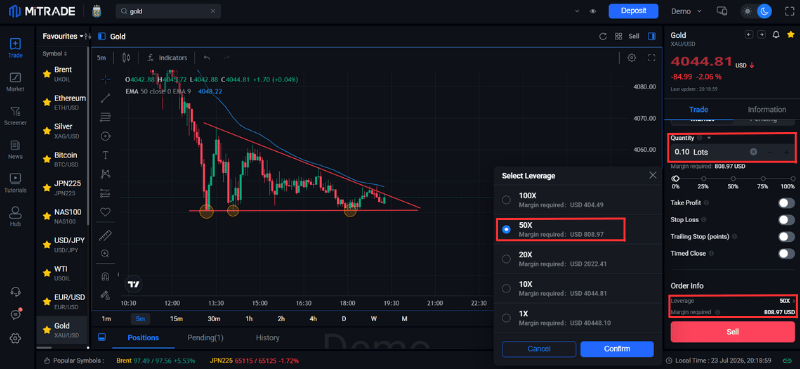Open the Market section in sidebar
Image resolution: width=800 pixels, height=369 pixels.
pyautogui.click(x=15, y=82)
